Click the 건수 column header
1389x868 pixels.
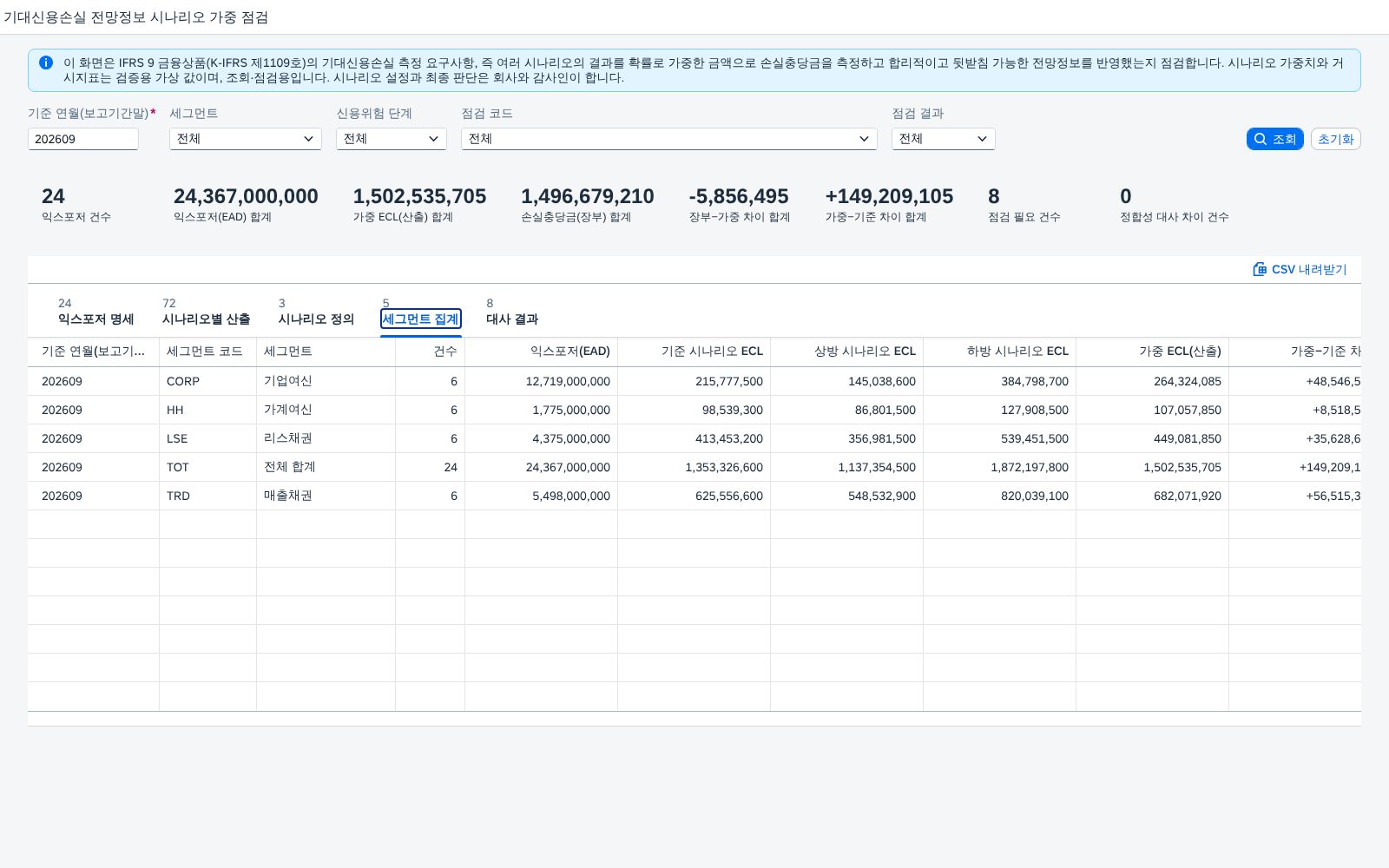431,352
